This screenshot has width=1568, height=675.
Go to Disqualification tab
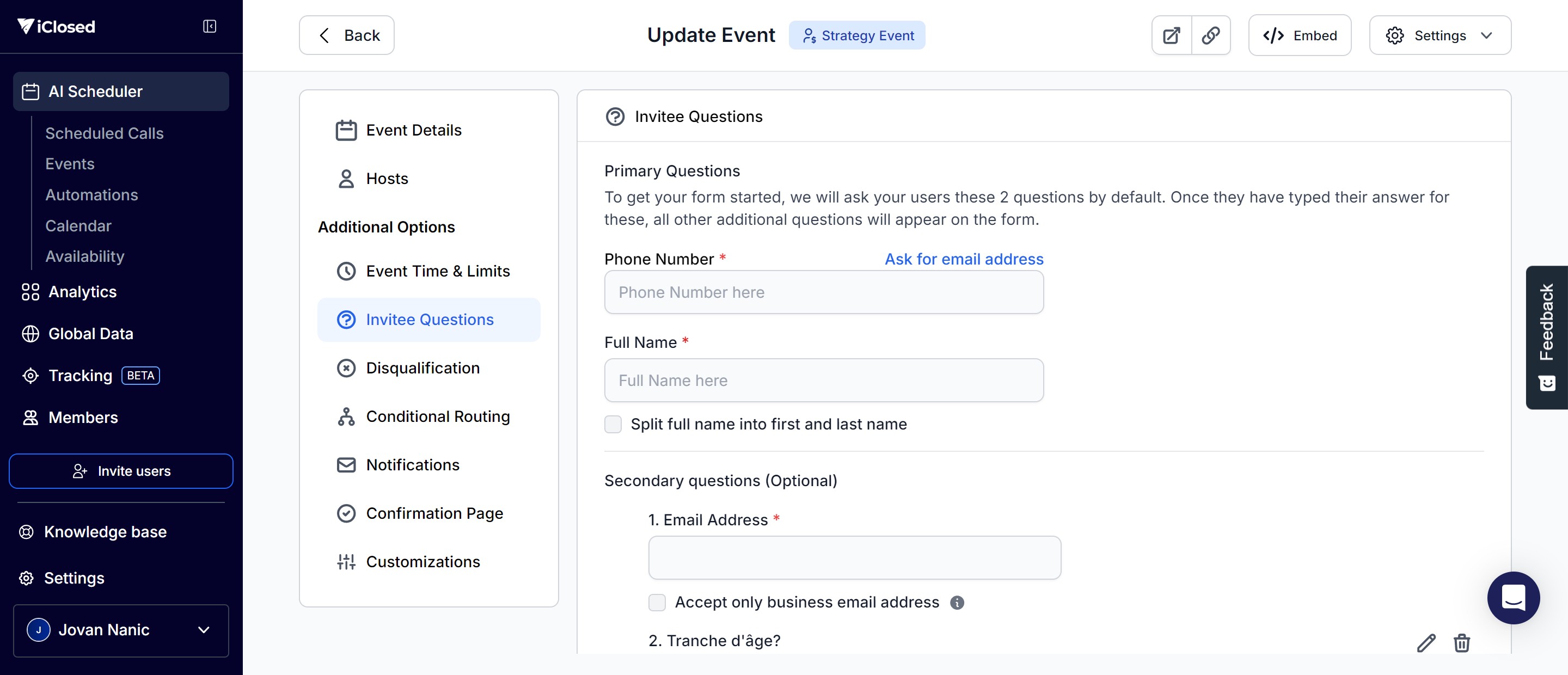tap(422, 367)
